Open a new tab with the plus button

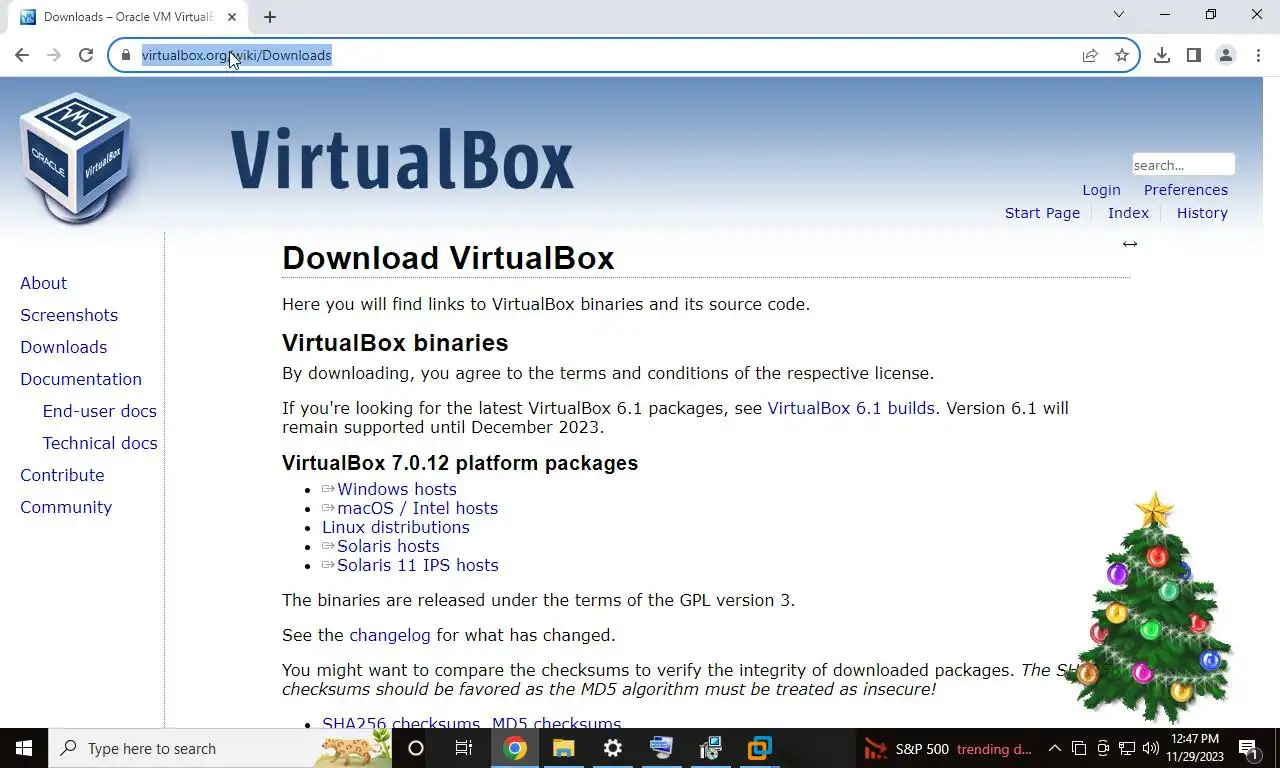pos(270,17)
